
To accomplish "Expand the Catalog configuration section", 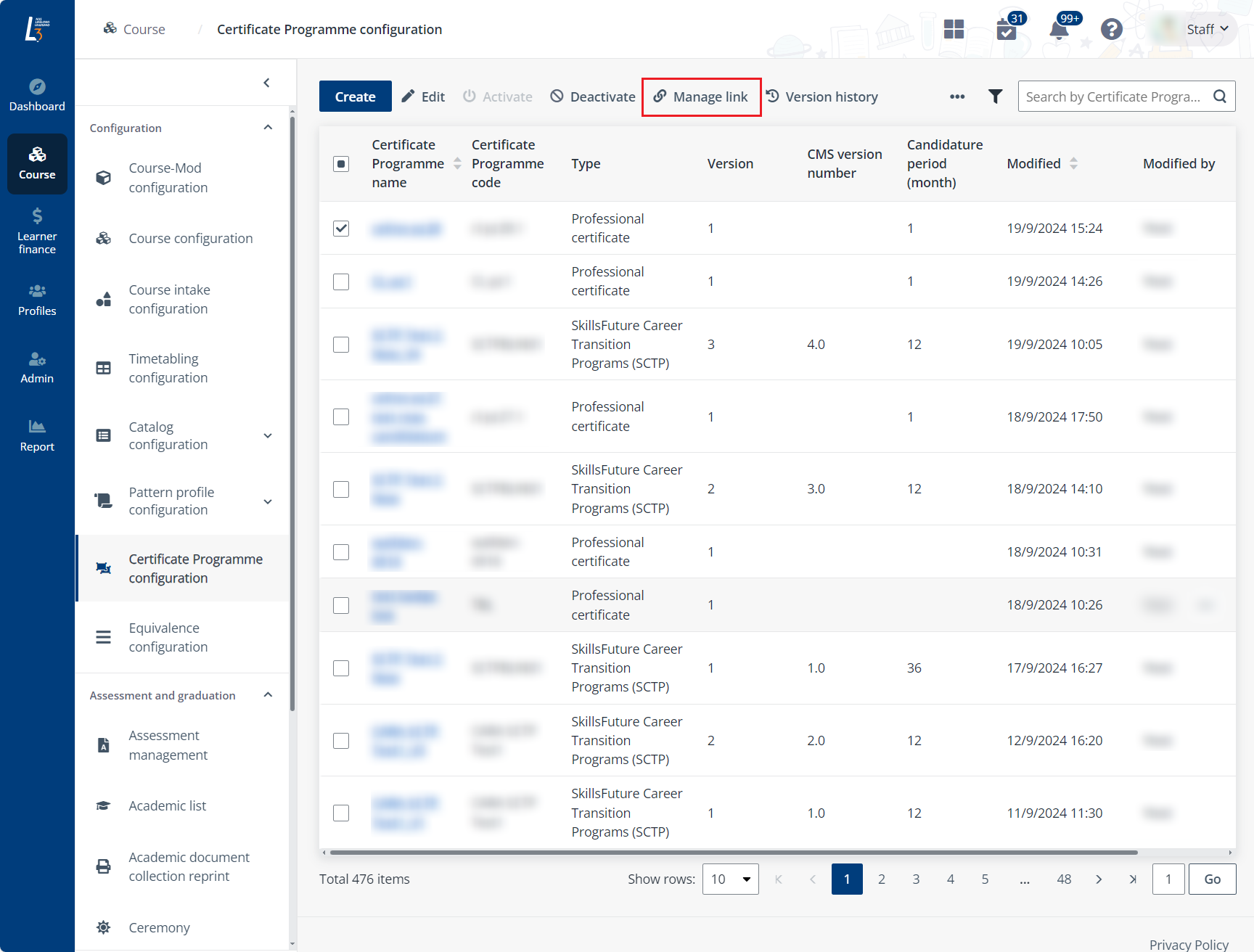I will [x=267, y=435].
